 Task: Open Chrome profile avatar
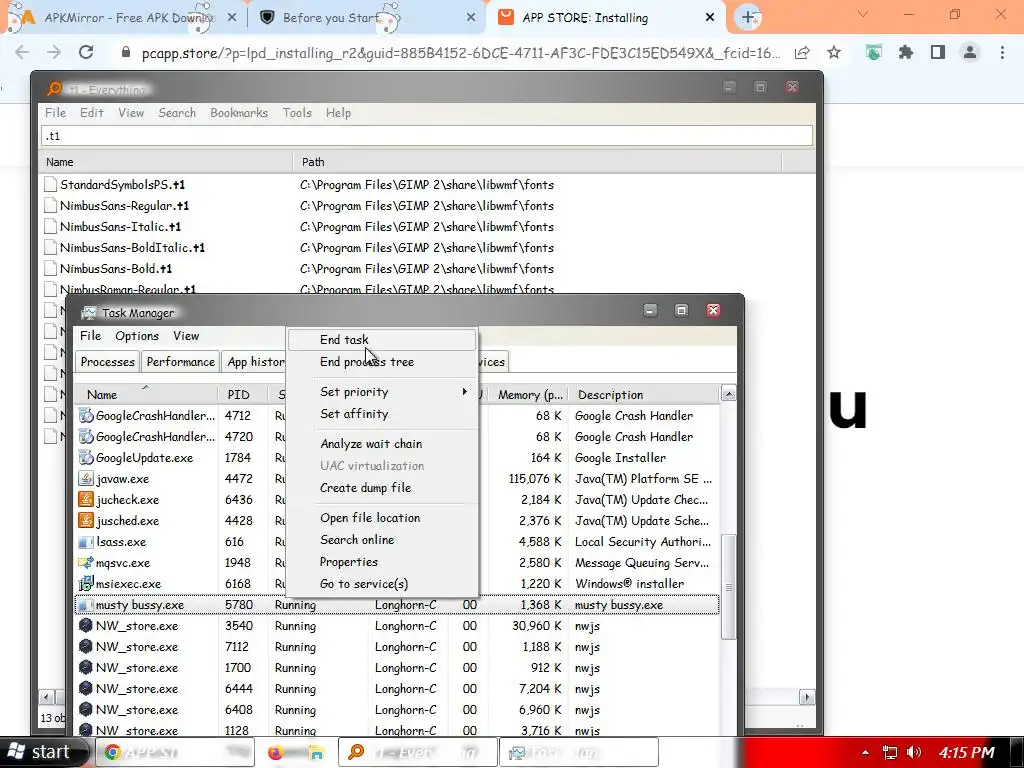coord(970,52)
